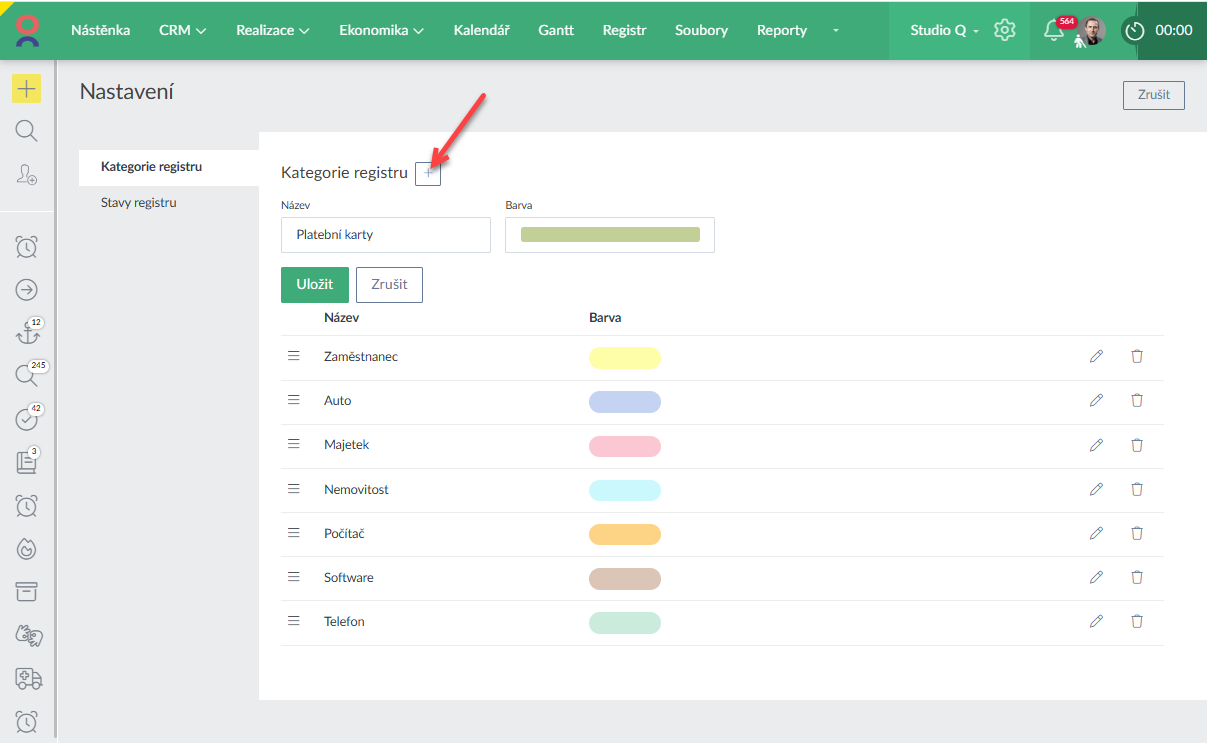The image size is (1207, 743).
Task: Expand the Realizace dropdown menu
Action: pyautogui.click(x=272, y=30)
